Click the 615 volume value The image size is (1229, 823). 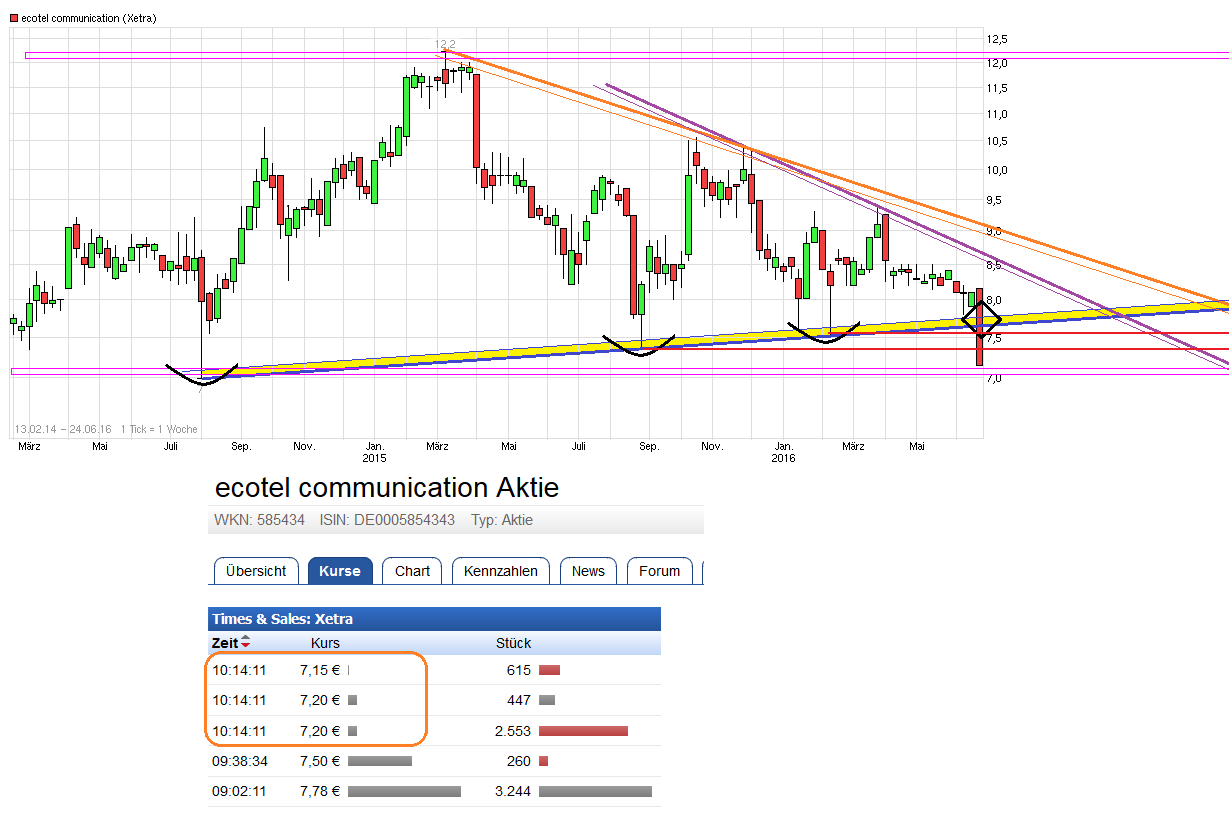[519, 670]
